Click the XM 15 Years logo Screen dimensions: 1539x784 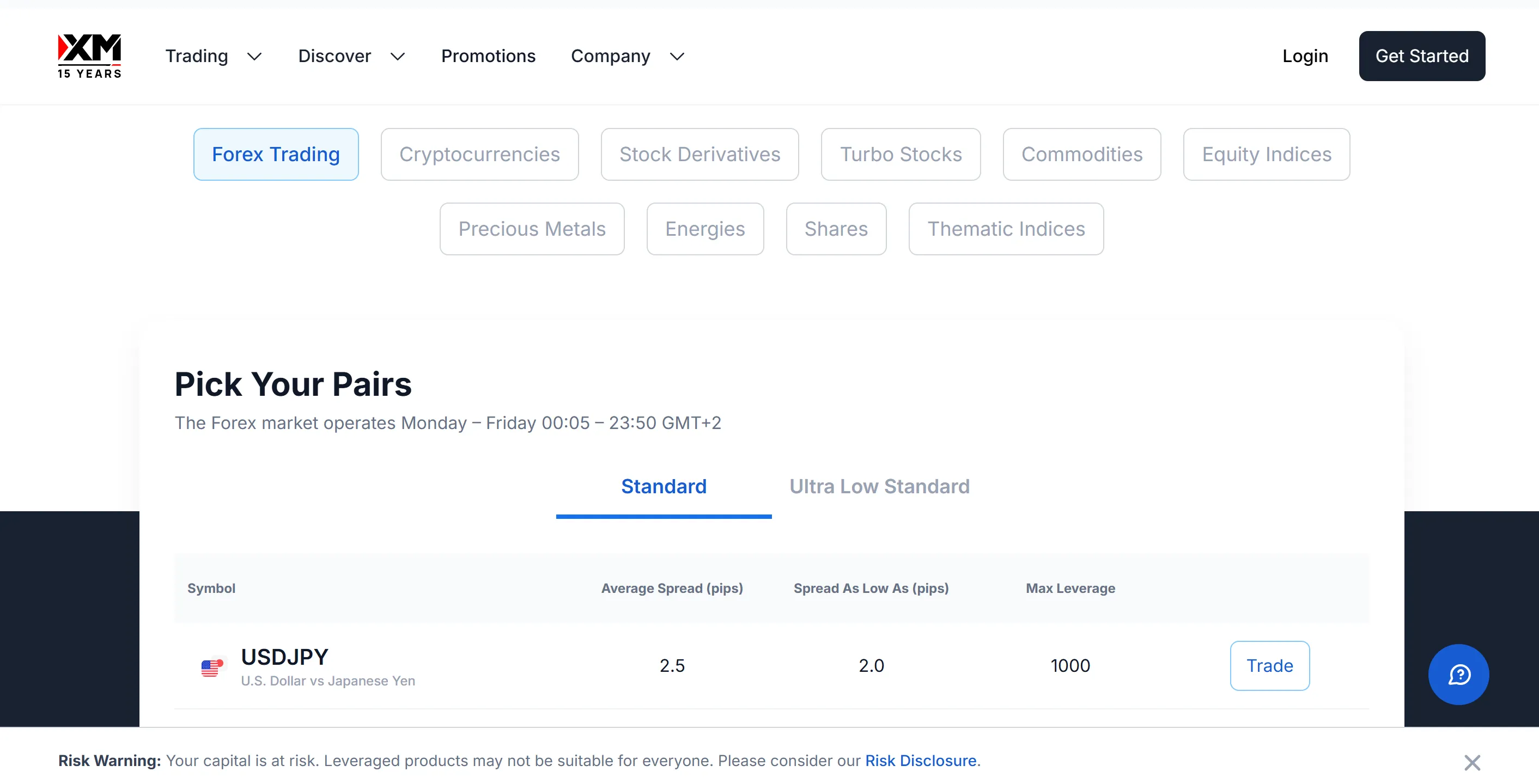pyautogui.click(x=89, y=56)
